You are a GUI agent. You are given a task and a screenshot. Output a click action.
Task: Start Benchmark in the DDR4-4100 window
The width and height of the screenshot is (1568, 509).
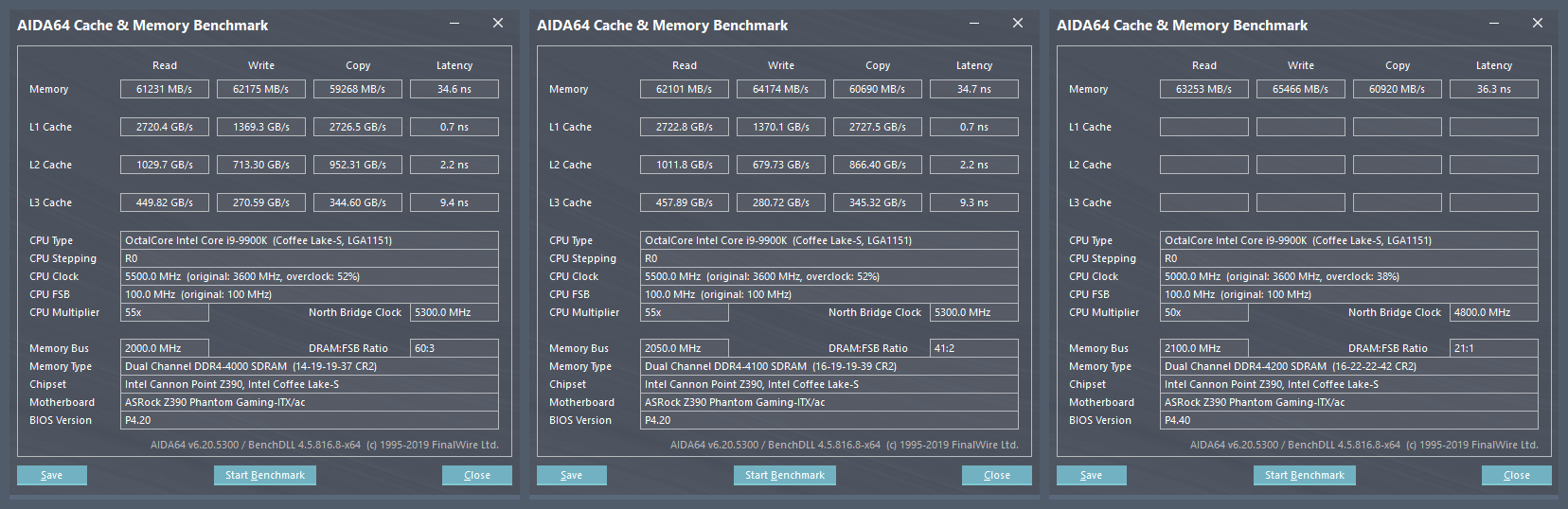[785, 475]
